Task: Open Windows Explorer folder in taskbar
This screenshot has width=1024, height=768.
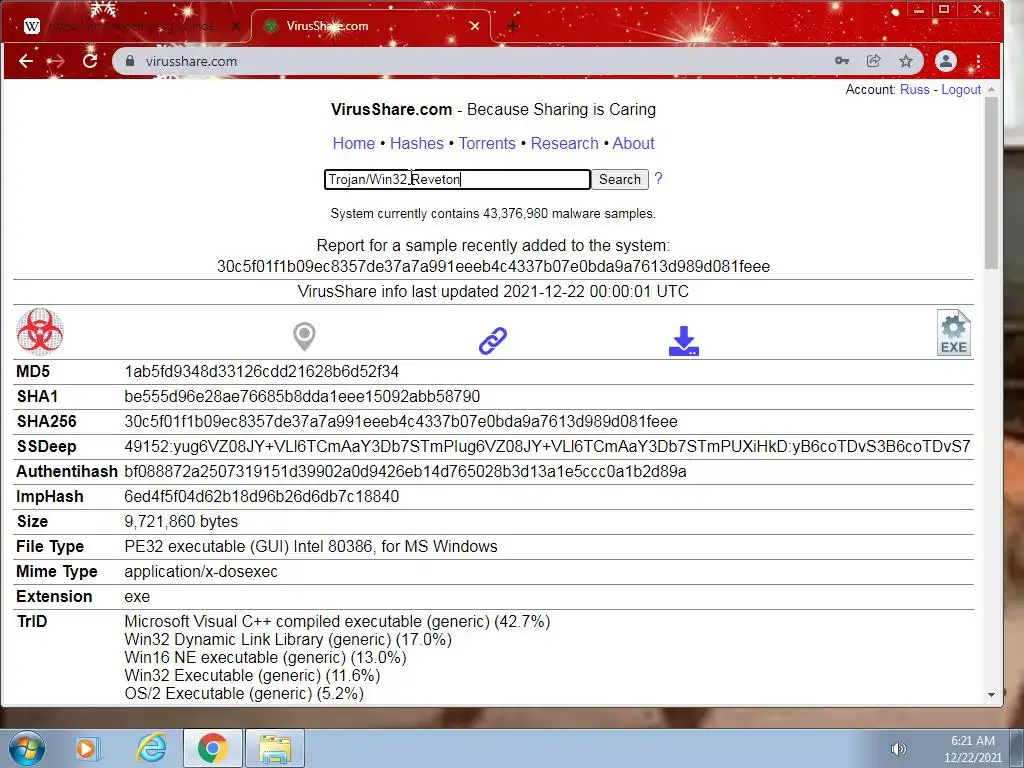Action: [275, 748]
